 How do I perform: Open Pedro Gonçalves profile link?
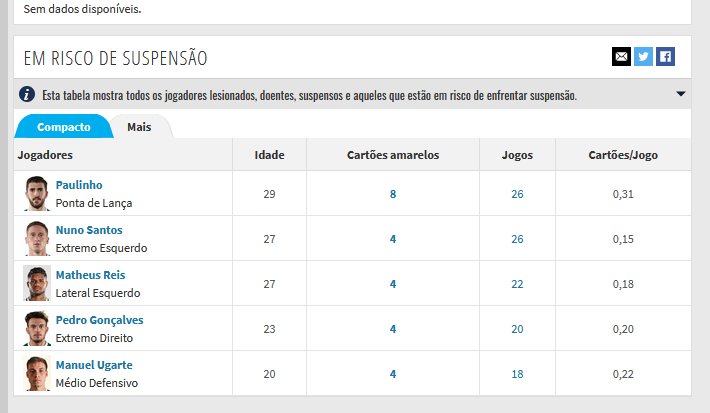(x=99, y=320)
